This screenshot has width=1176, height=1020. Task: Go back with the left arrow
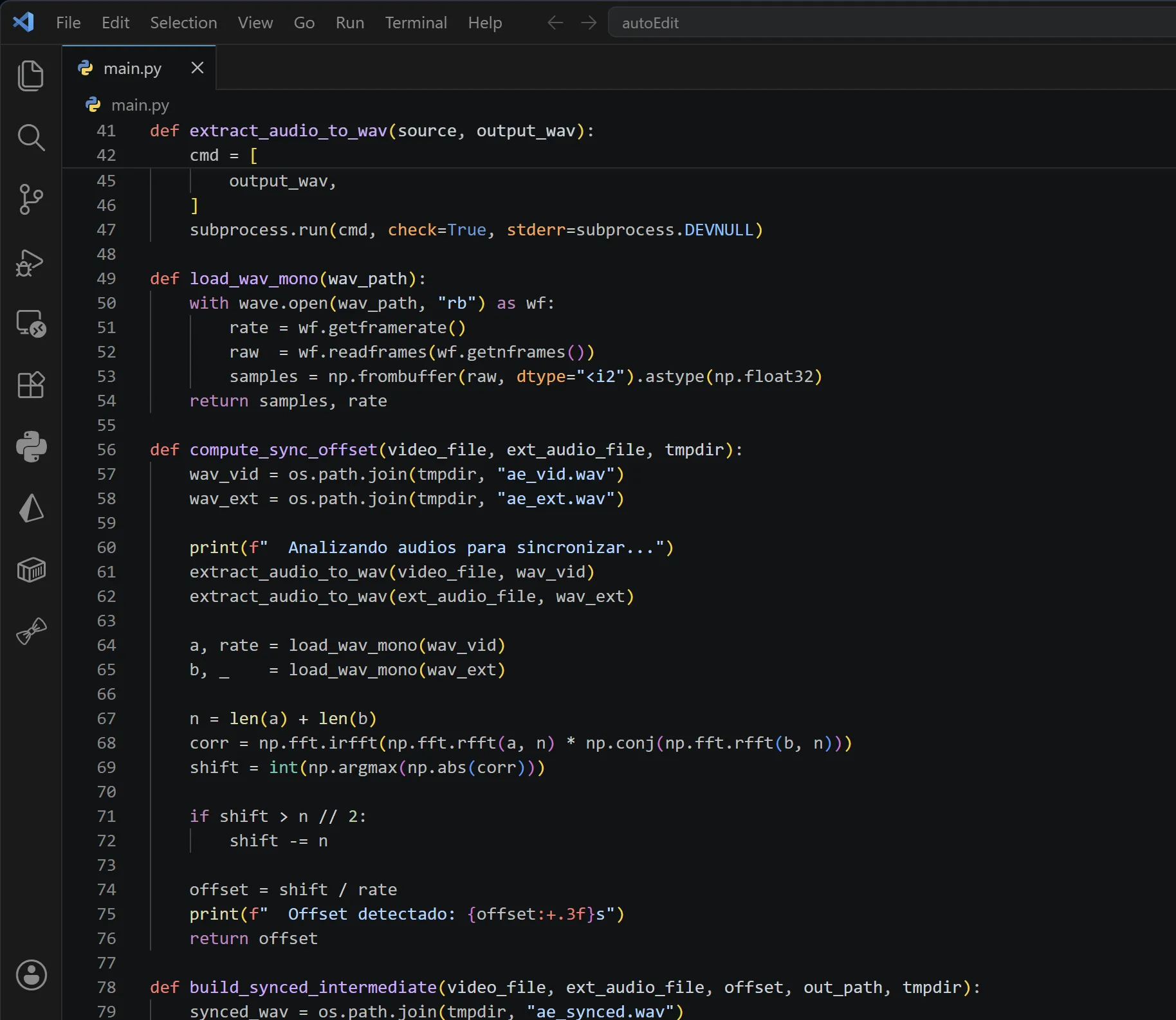(x=555, y=23)
